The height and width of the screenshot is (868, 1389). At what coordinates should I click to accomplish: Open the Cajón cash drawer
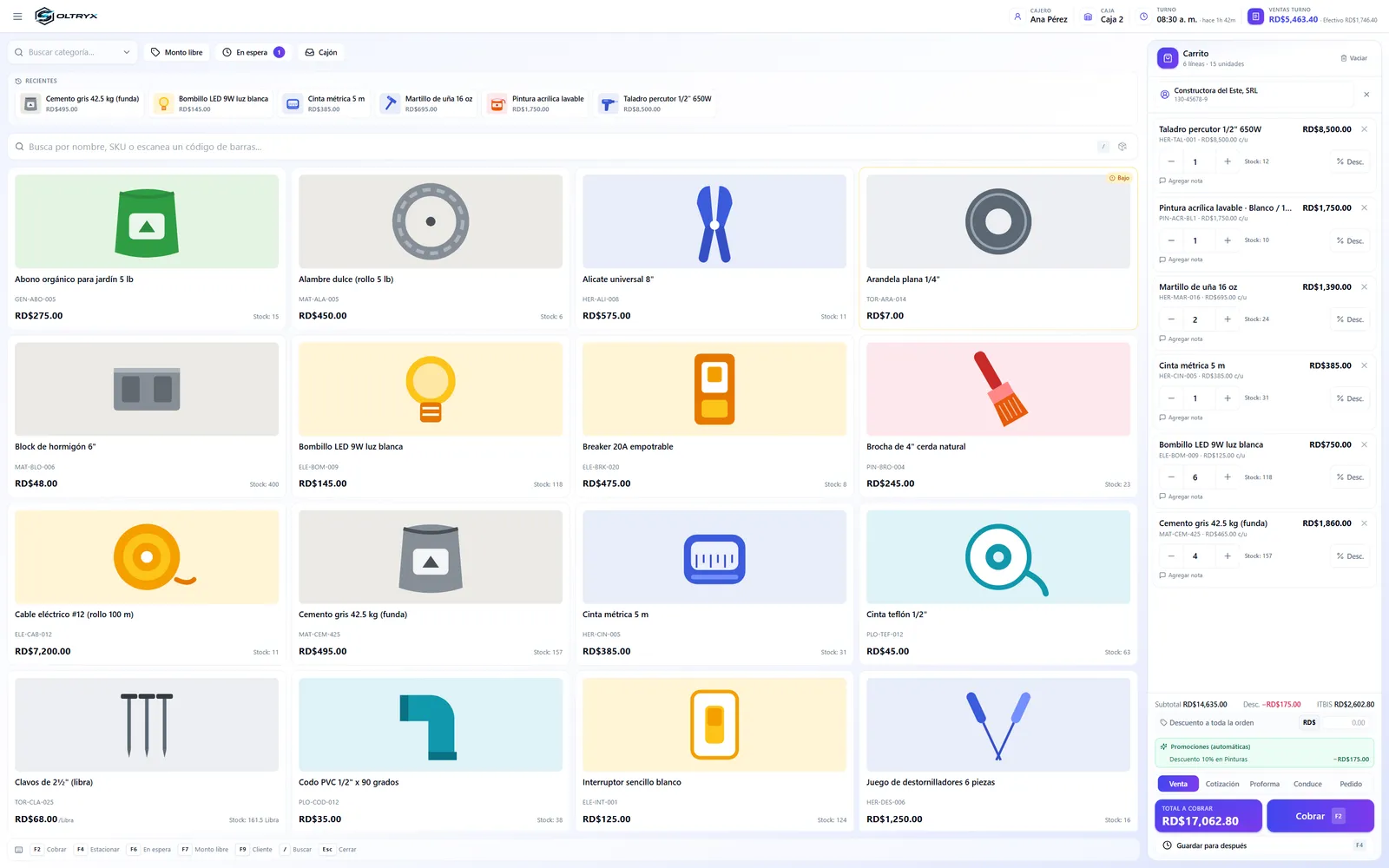321,52
